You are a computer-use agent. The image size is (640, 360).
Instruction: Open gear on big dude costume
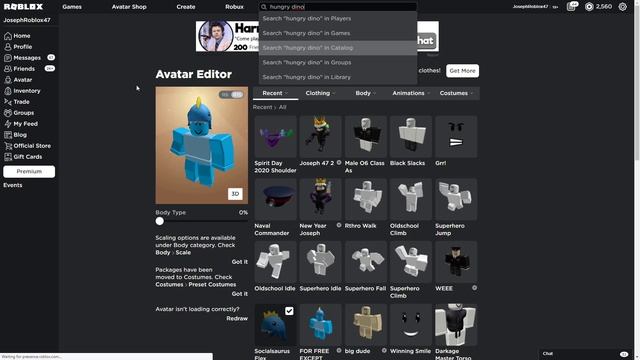[x=384, y=350]
